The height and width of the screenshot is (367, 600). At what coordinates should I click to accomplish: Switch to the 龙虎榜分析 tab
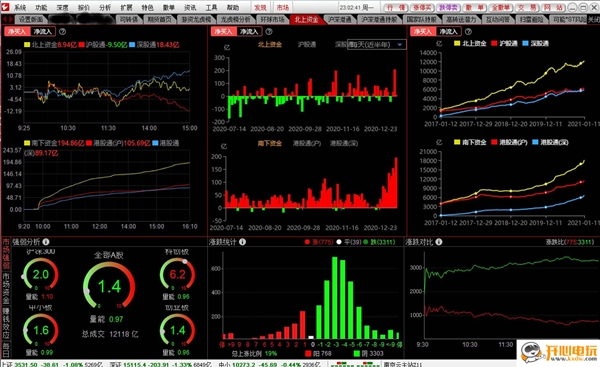pyautogui.click(x=235, y=19)
